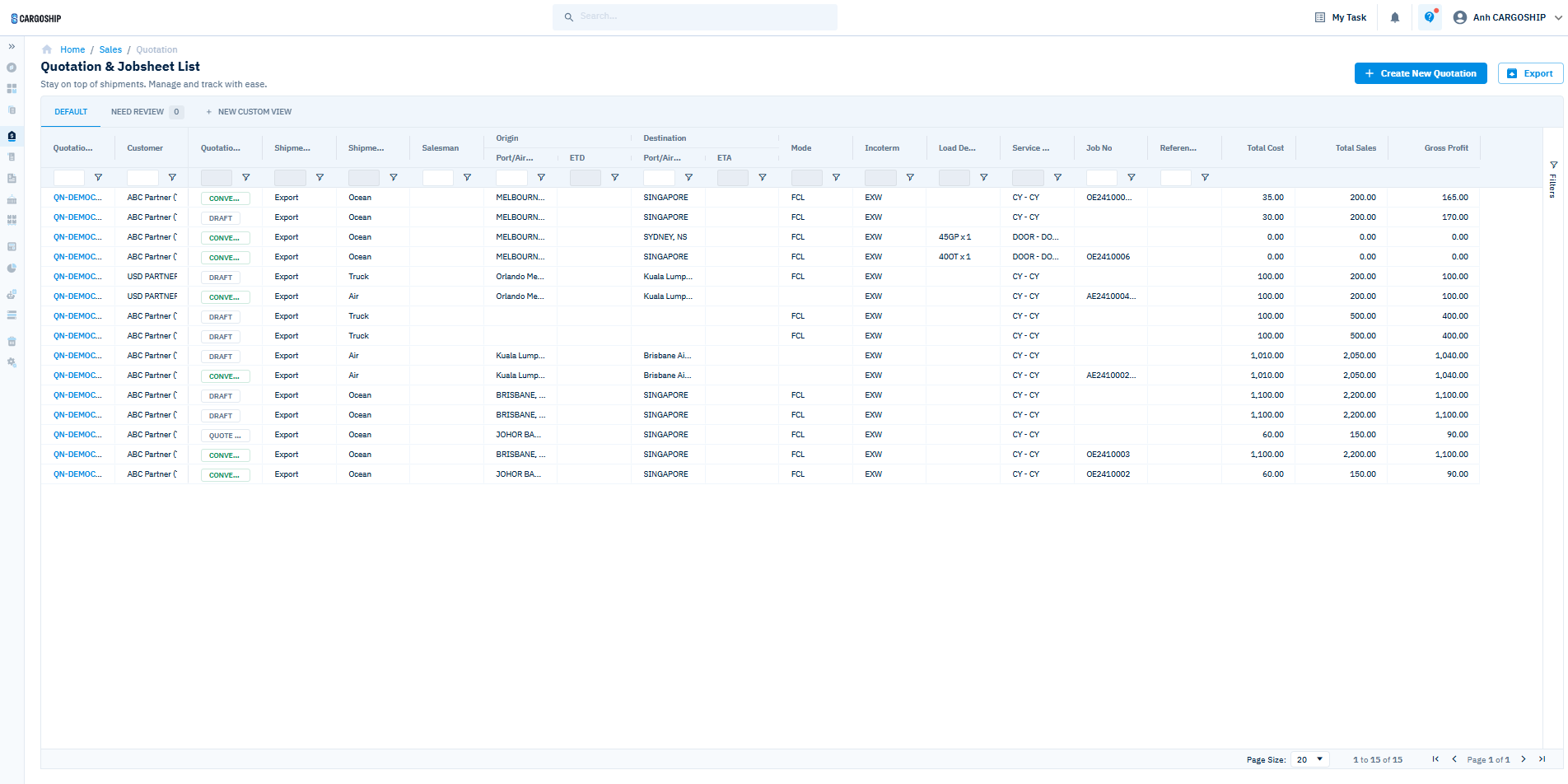
Task: Open the Customer column filter icon
Action: [172, 178]
